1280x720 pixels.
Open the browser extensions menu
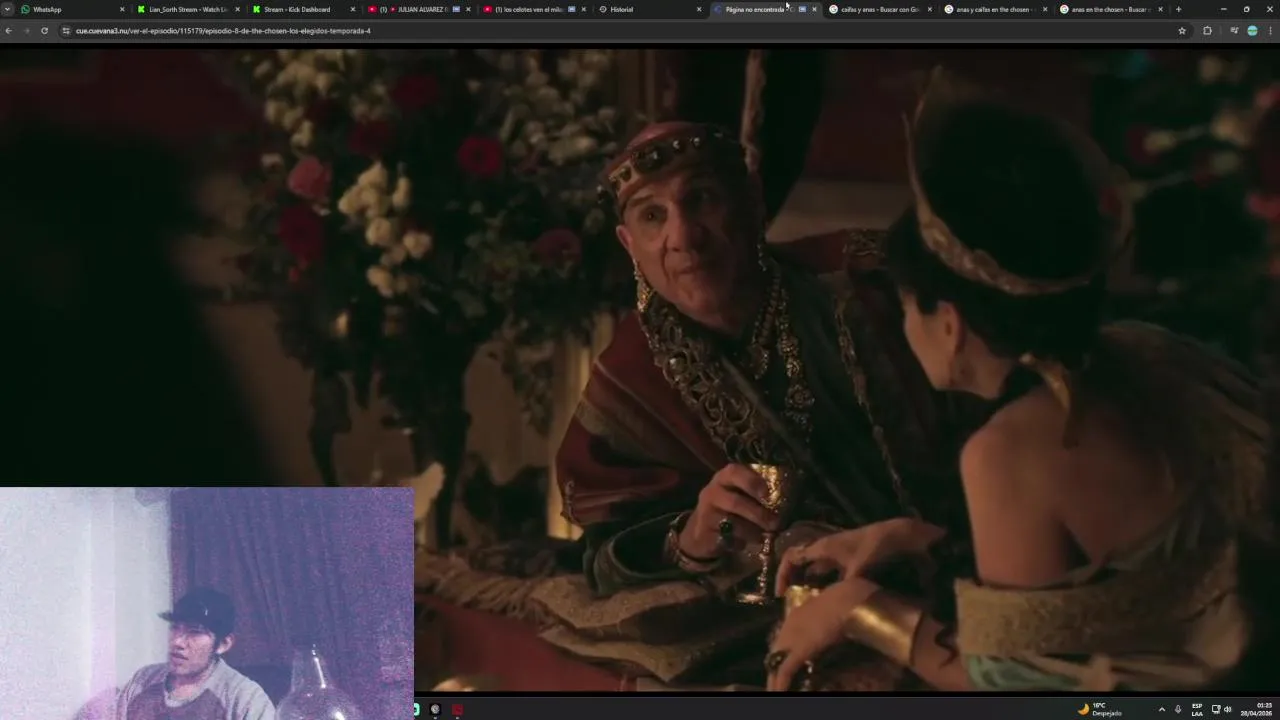coord(1207,31)
